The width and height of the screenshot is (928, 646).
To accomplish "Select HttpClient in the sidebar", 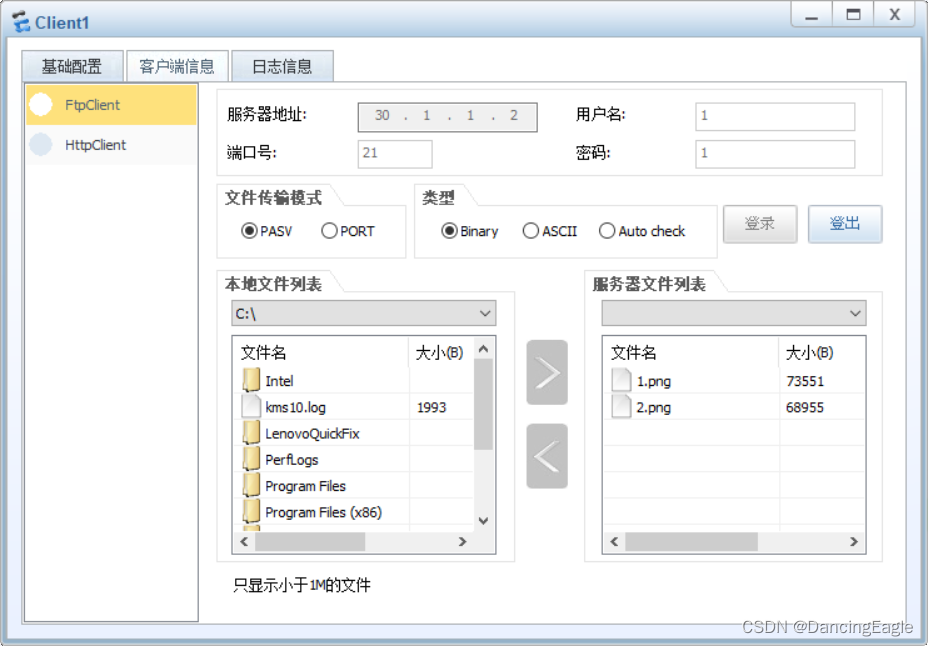I will (x=111, y=144).
